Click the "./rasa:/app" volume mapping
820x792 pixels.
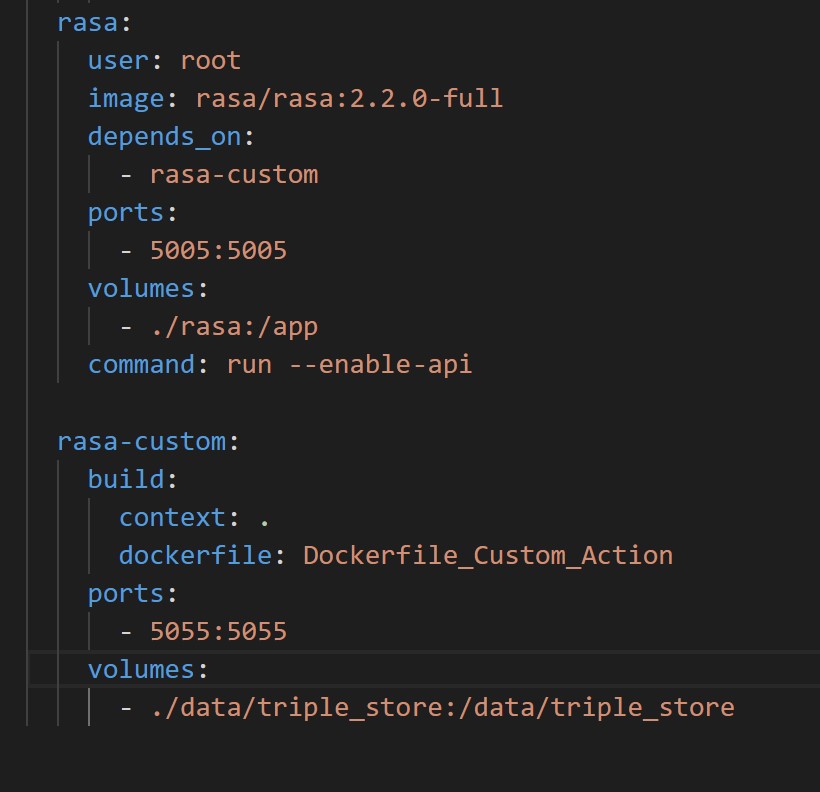[x=234, y=326]
